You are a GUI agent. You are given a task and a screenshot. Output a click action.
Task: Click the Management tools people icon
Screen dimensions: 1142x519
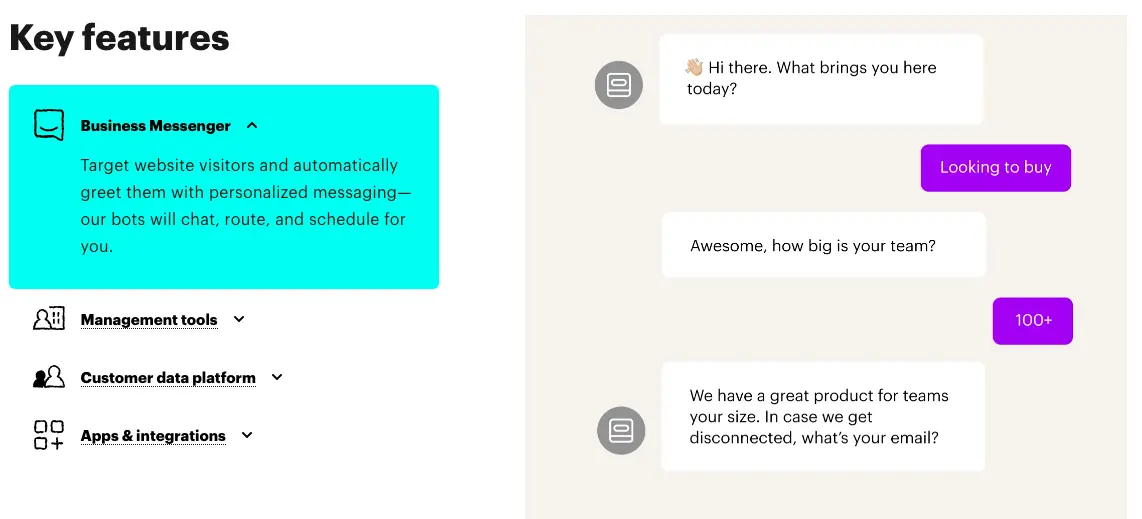pos(49,318)
